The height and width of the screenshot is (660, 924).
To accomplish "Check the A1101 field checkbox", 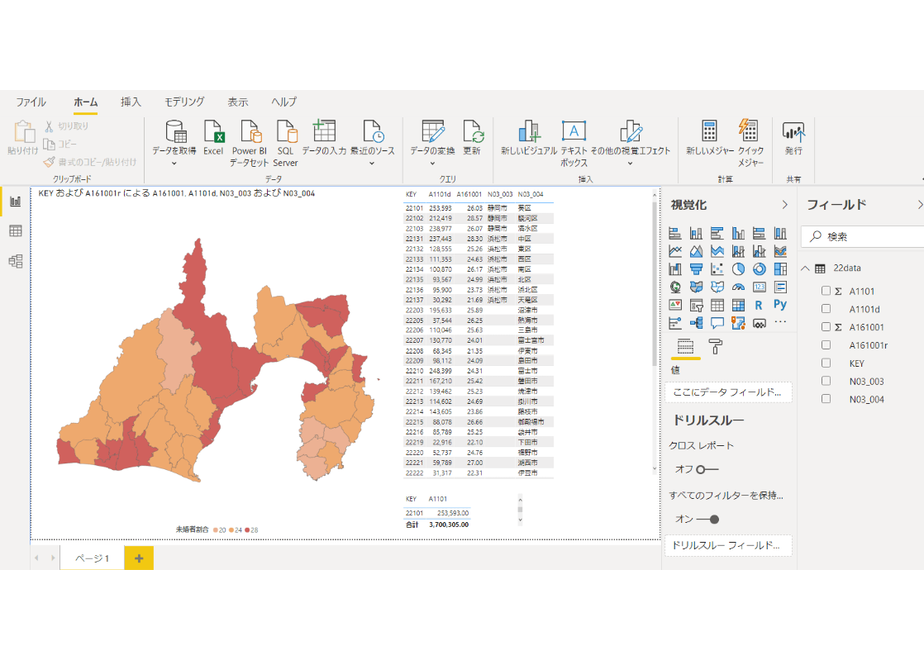I will pyautogui.click(x=826, y=291).
